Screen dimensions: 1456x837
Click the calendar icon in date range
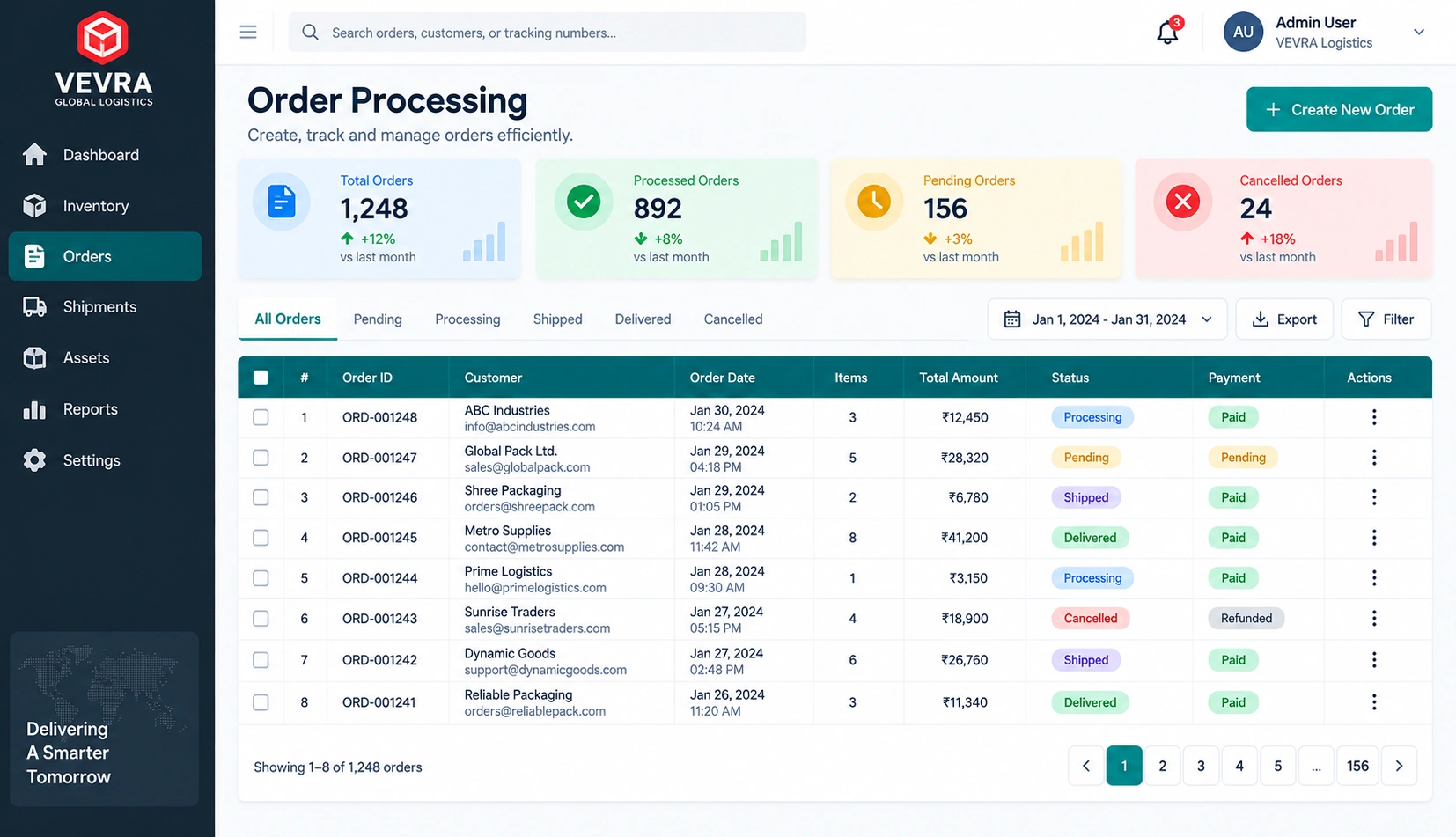pos(1012,319)
